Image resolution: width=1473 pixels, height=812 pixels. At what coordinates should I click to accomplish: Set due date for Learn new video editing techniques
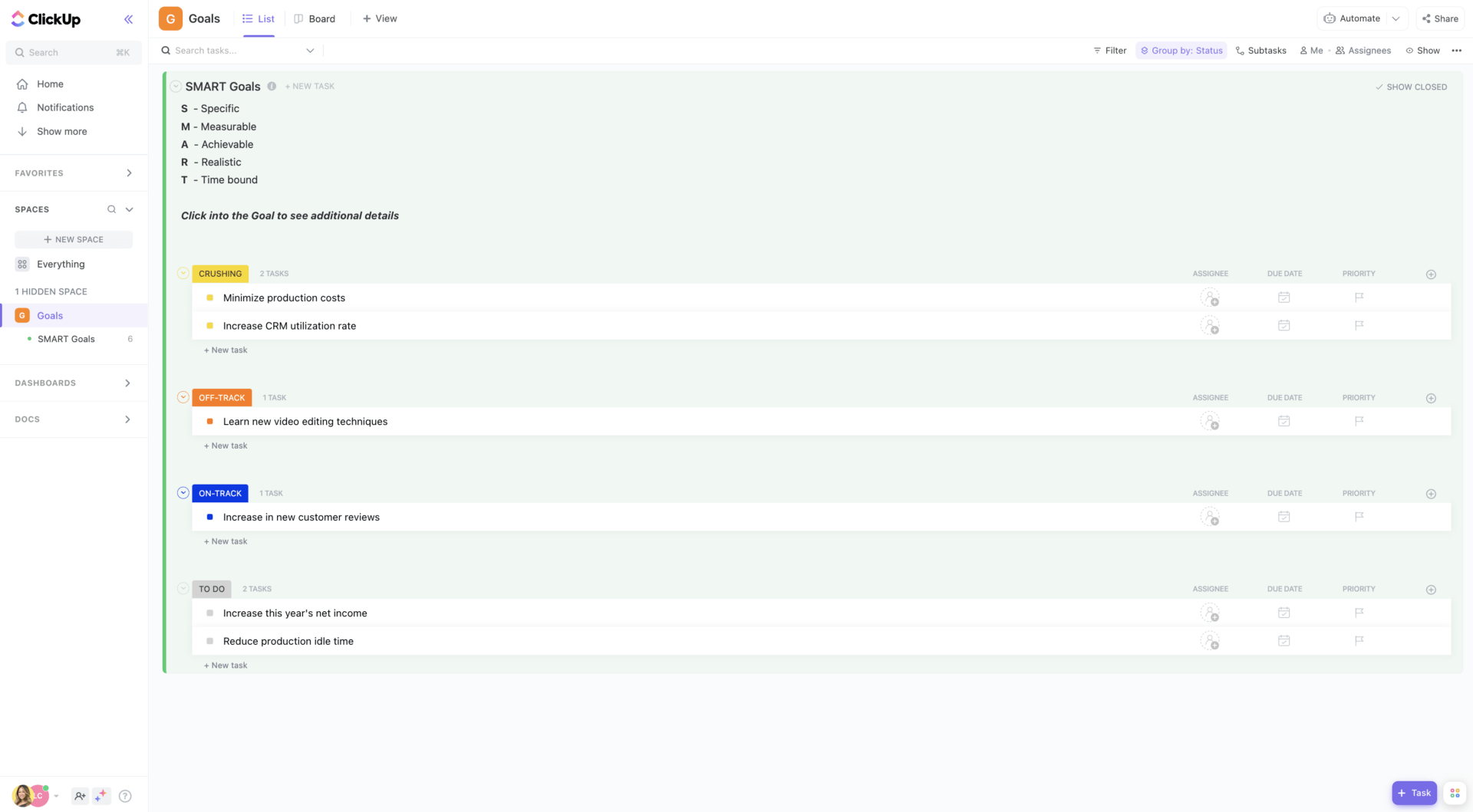(x=1284, y=421)
